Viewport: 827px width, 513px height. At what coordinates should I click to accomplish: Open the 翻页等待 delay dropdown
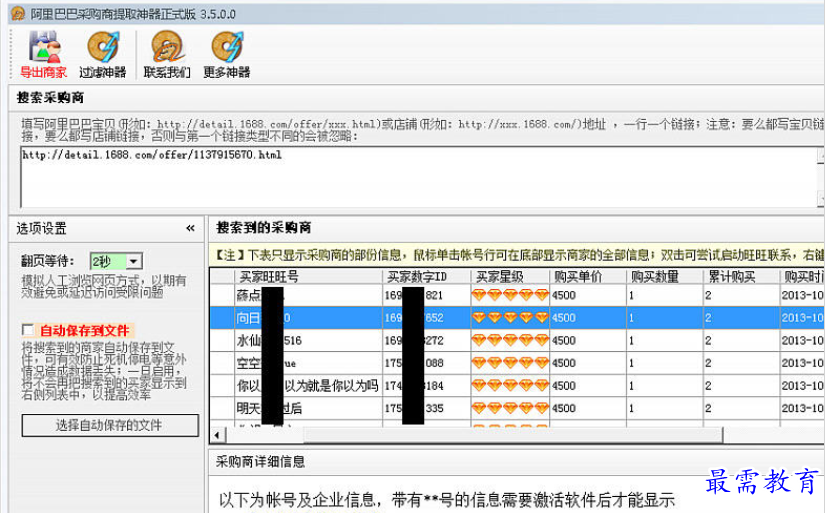coord(134,261)
